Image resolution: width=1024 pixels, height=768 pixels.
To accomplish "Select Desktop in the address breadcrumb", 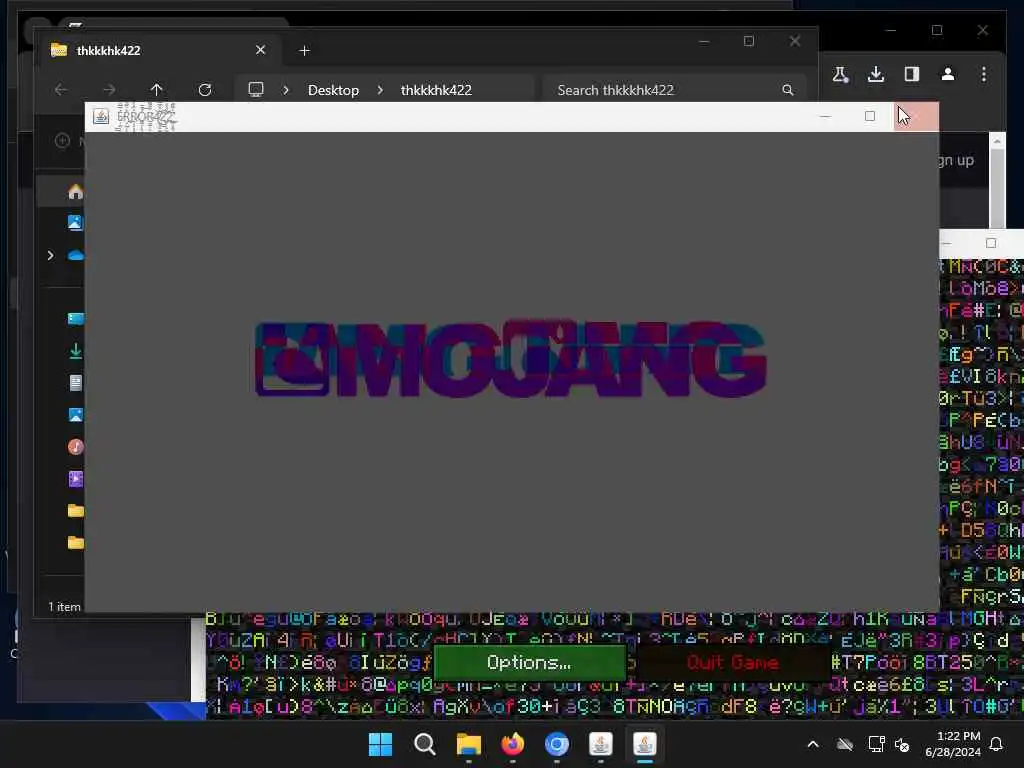I will (333, 90).
